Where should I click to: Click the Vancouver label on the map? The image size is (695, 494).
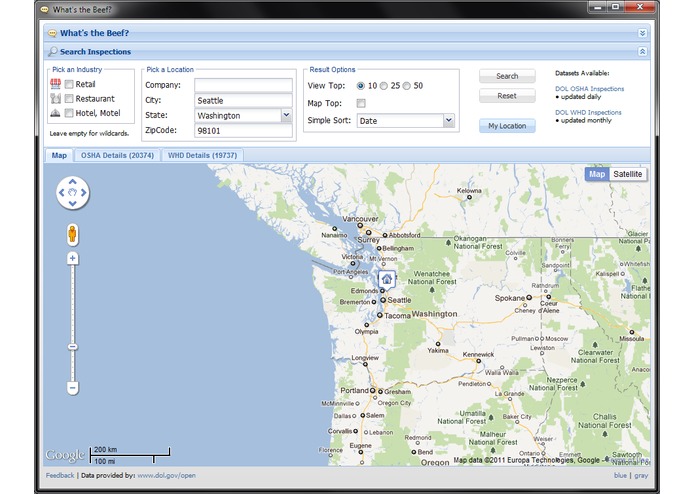pyautogui.click(x=360, y=219)
